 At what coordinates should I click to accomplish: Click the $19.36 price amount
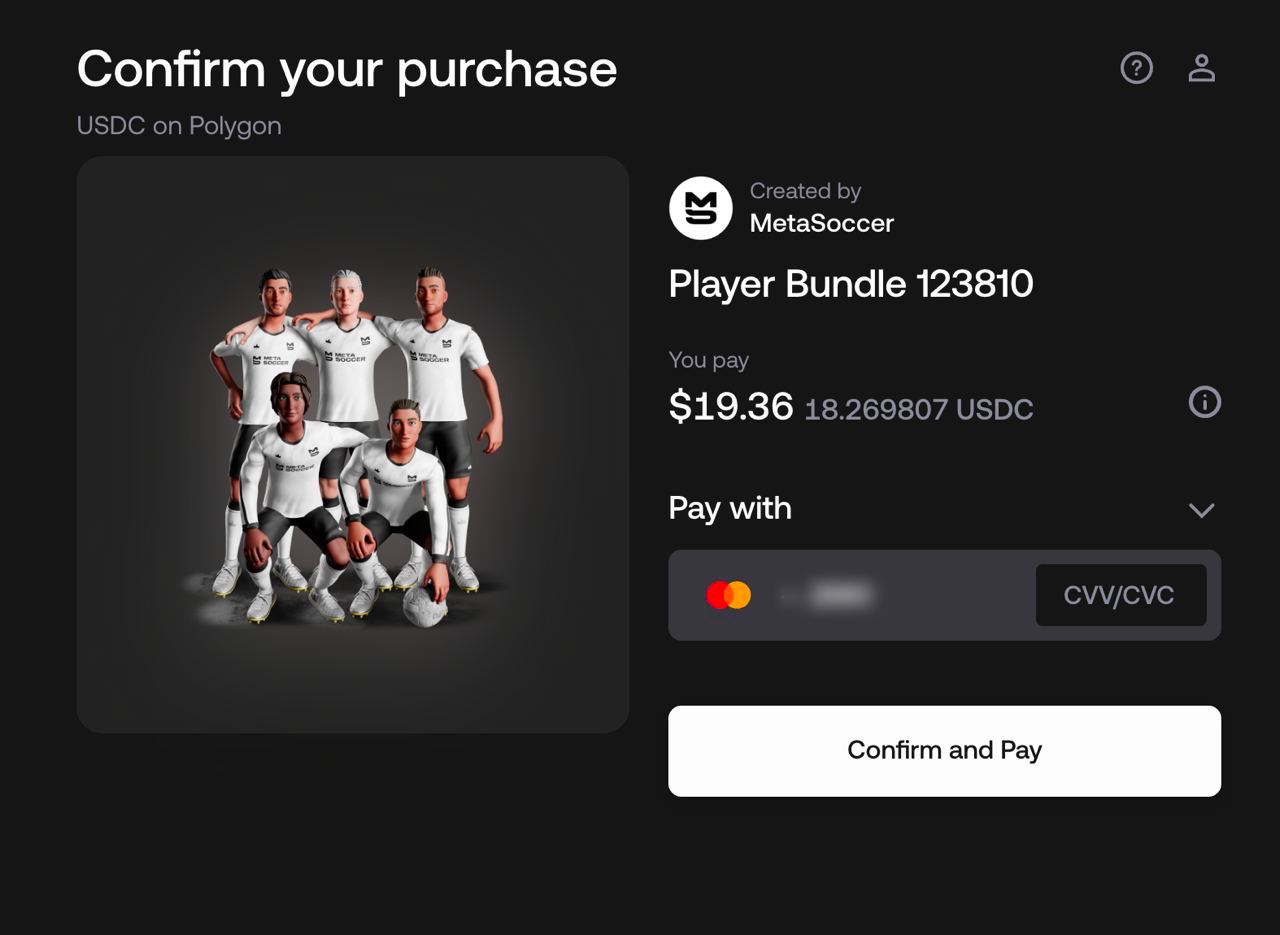[x=730, y=406]
